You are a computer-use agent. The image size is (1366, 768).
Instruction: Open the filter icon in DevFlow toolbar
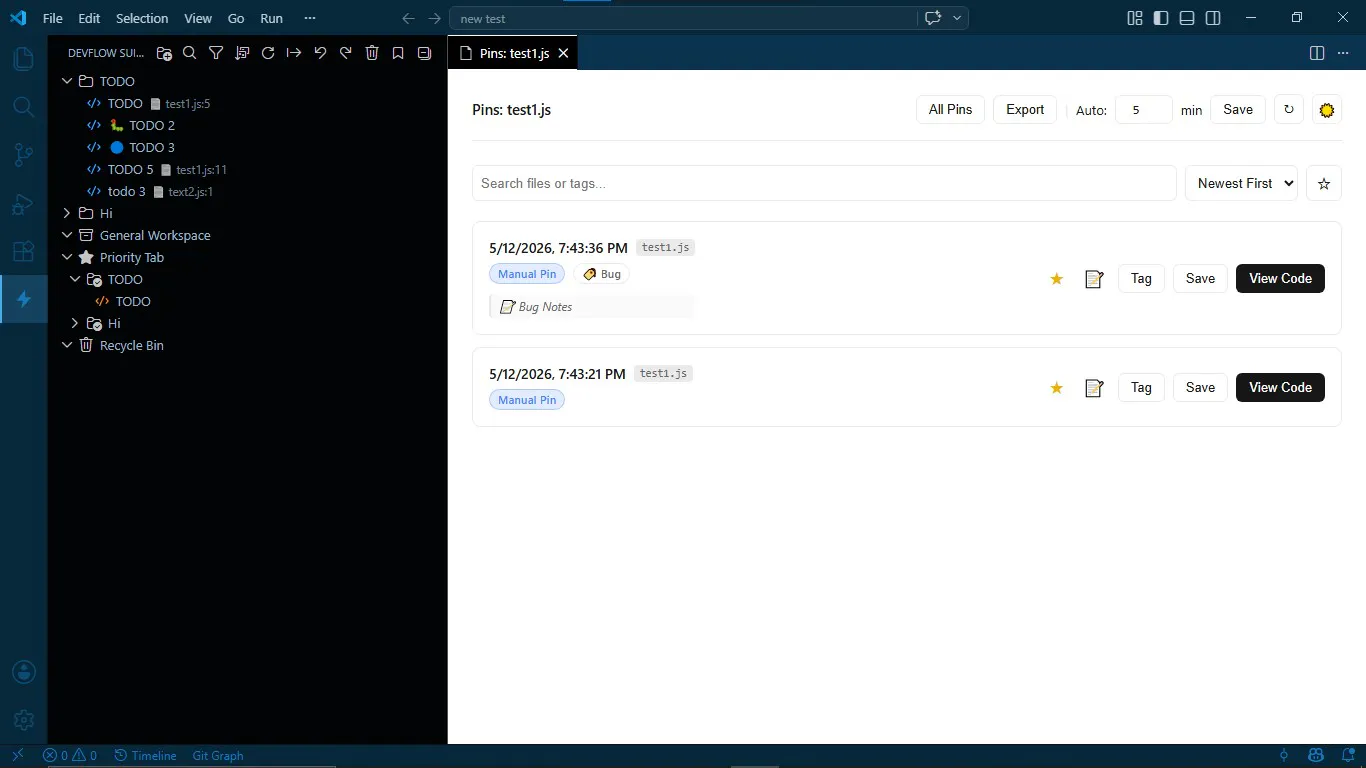coord(216,53)
